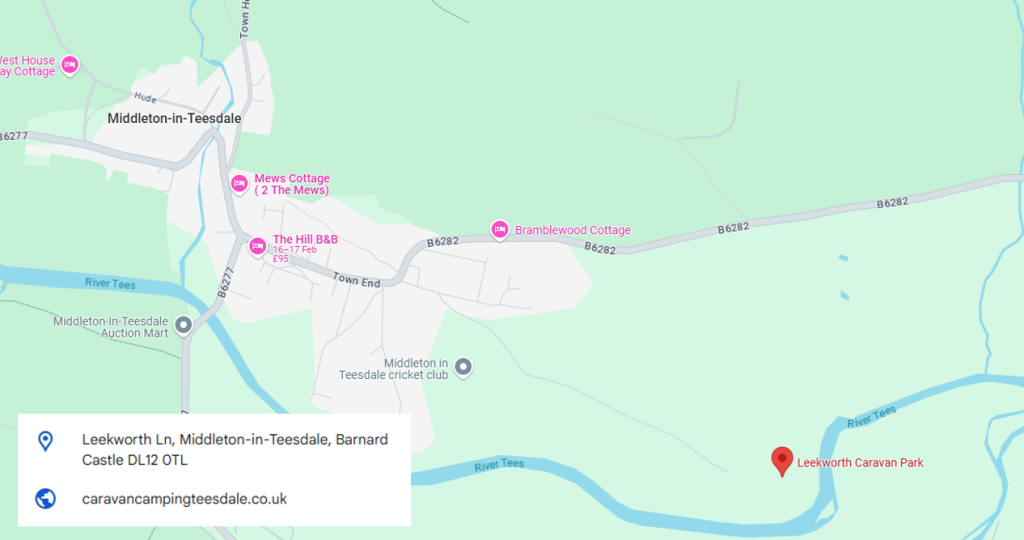Viewport: 1024px width, 540px height.
Task: Open The Hill B&B hotel marker
Action: click(x=257, y=247)
